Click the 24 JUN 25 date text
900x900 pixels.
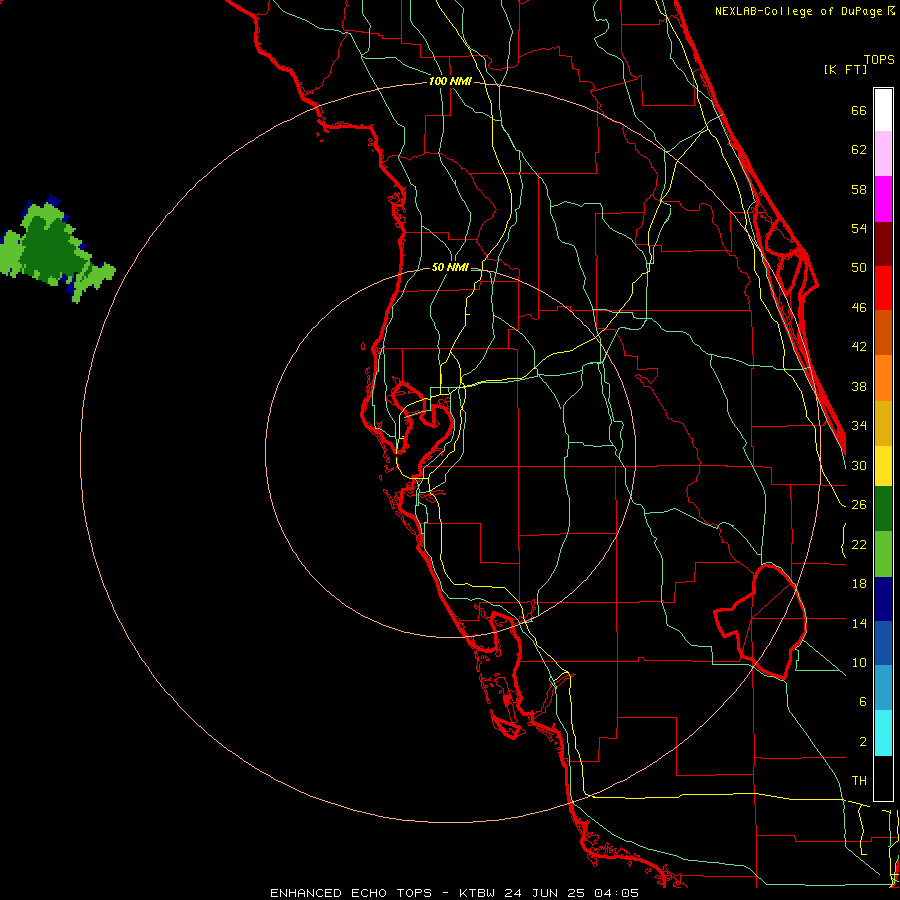(x=544, y=893)
